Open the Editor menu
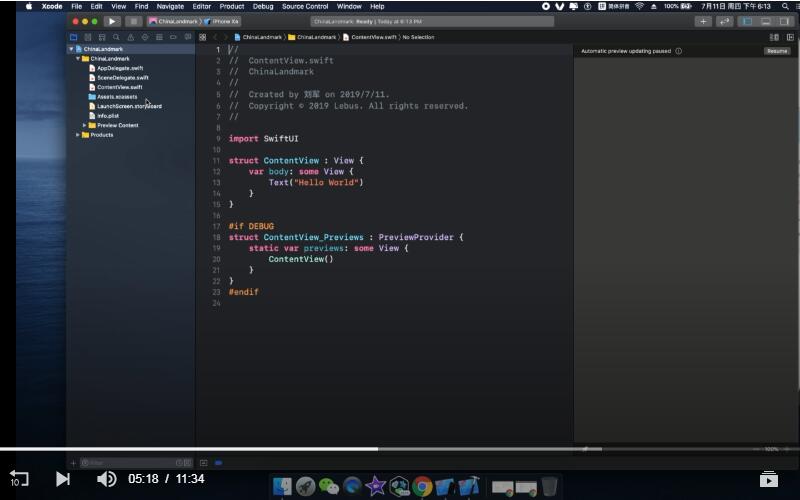The width and height of the screenshot is (800, 500). pos(202,6)
